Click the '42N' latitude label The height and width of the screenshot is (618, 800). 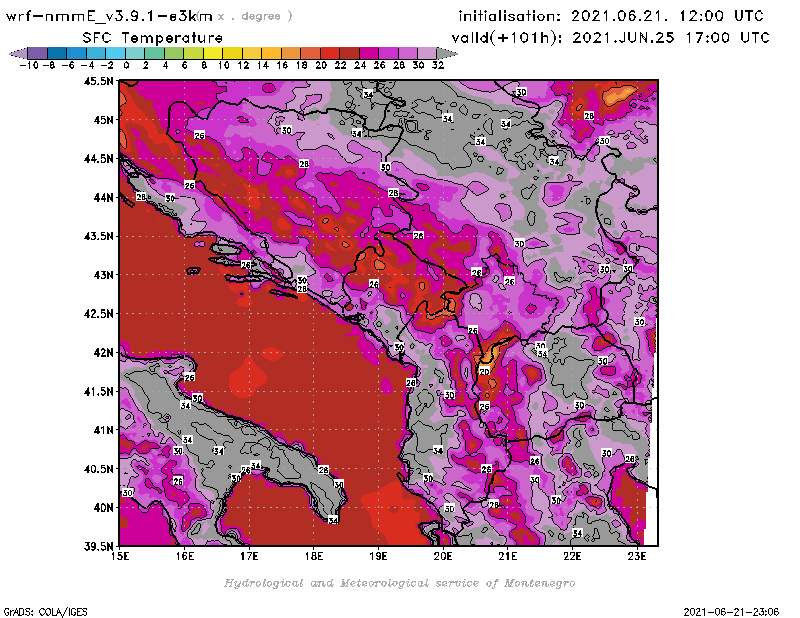tap(104, 353)
